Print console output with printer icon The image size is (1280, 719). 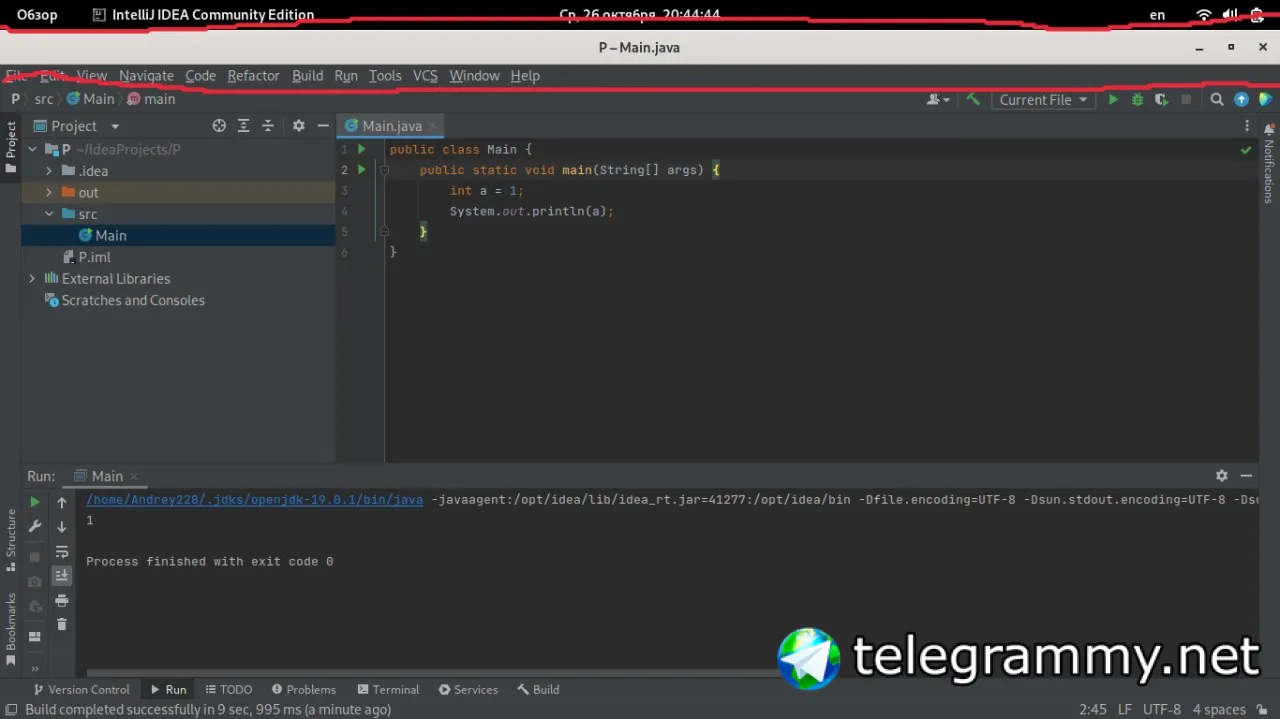62,601
